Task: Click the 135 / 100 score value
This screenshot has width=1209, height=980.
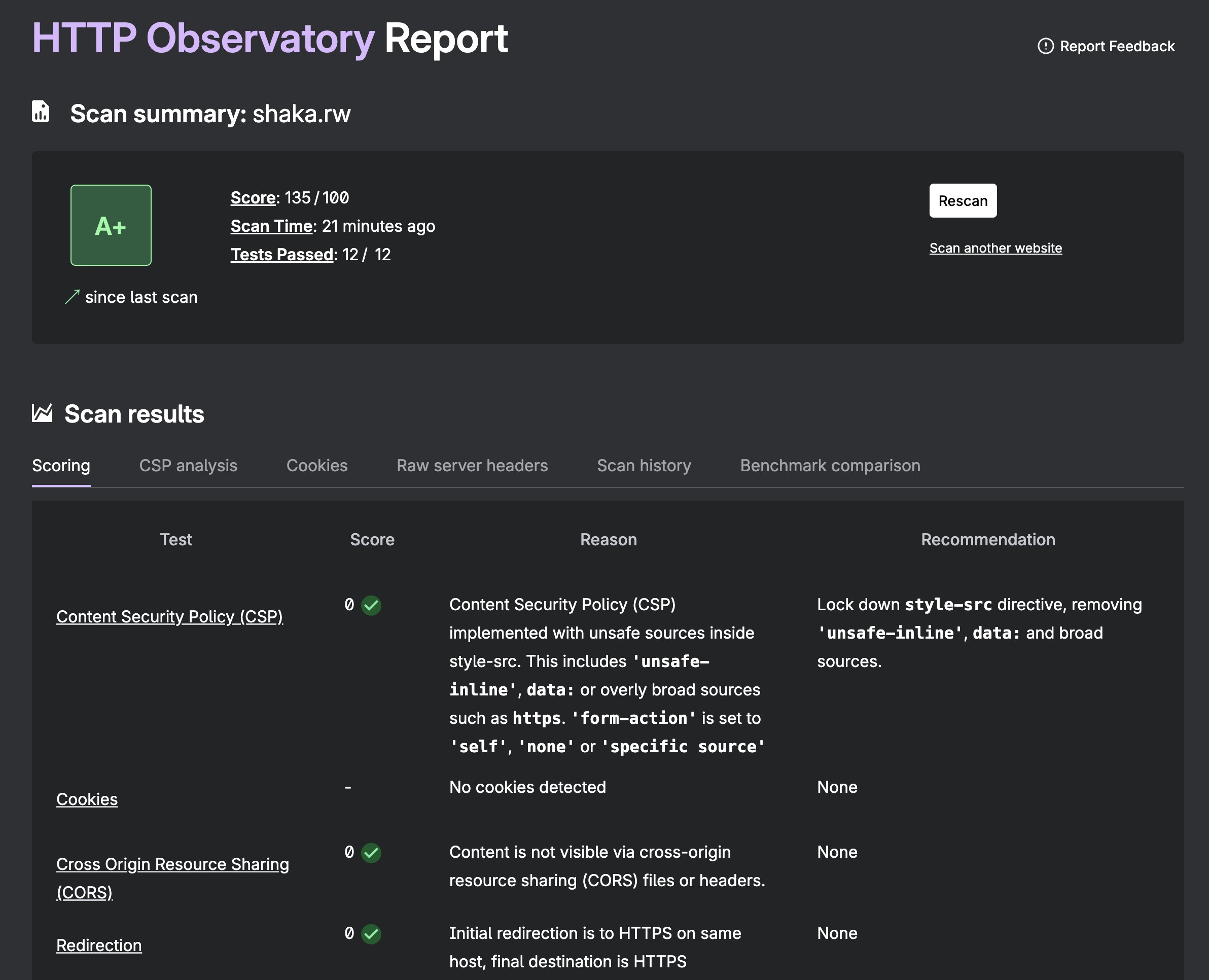Action: [x=316, y=198]
